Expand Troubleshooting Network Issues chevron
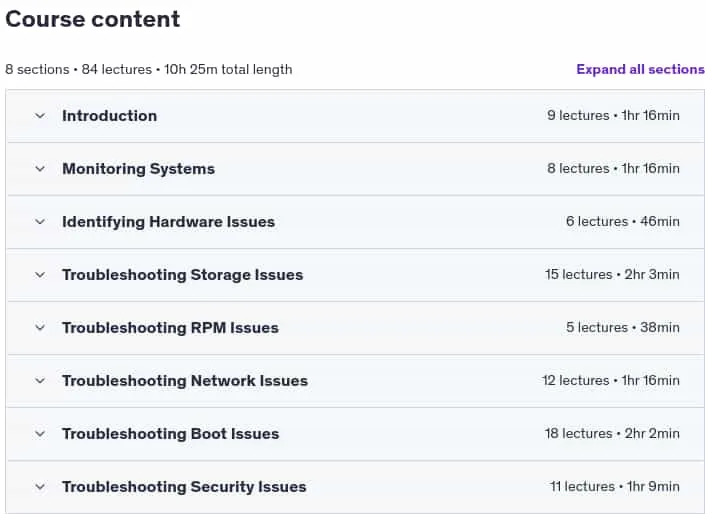The height and width of the screenshot is (514, 705). tap(40, 381)
